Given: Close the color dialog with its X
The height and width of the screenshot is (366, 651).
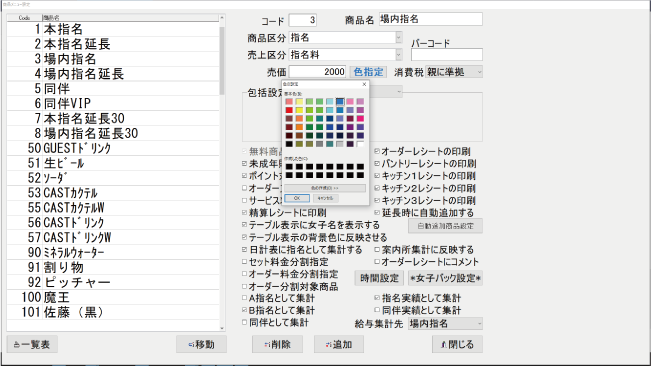Looking at the screenshot, I should pyautogui.click(x=364, y=84).
